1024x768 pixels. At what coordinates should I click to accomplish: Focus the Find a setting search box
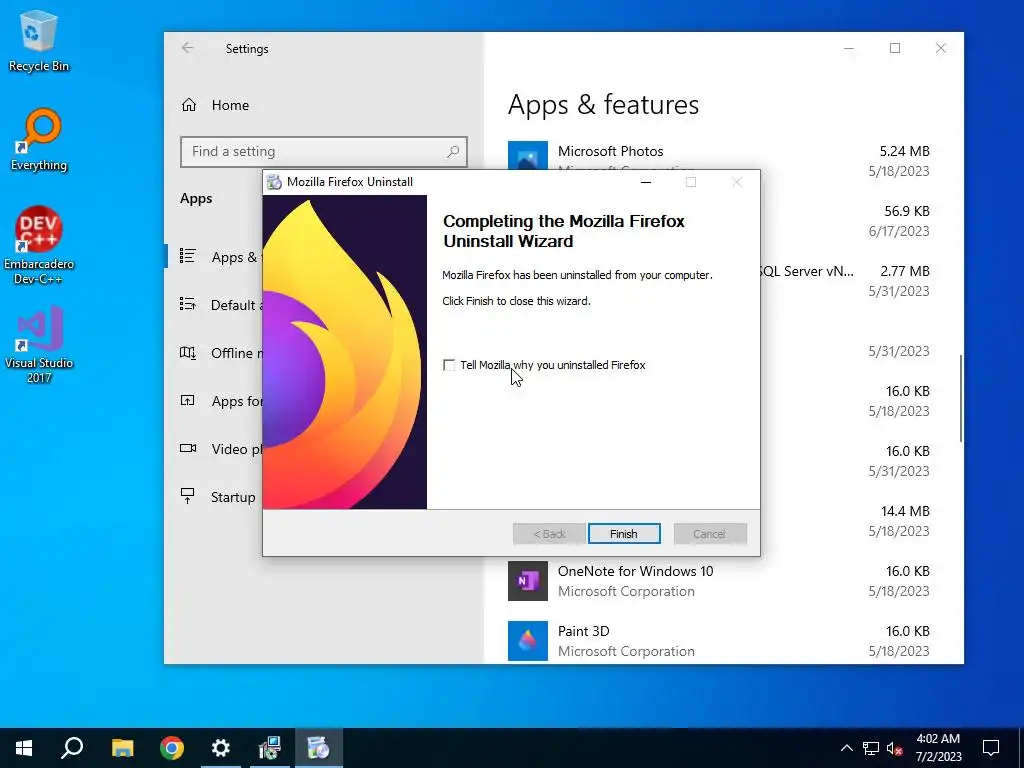324,152
